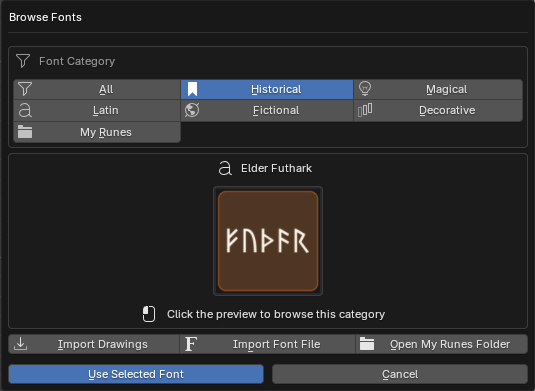Click the bar-chart icon on Decorative
The width and height of the screenshot is (535, 391).
coord(365,110)
